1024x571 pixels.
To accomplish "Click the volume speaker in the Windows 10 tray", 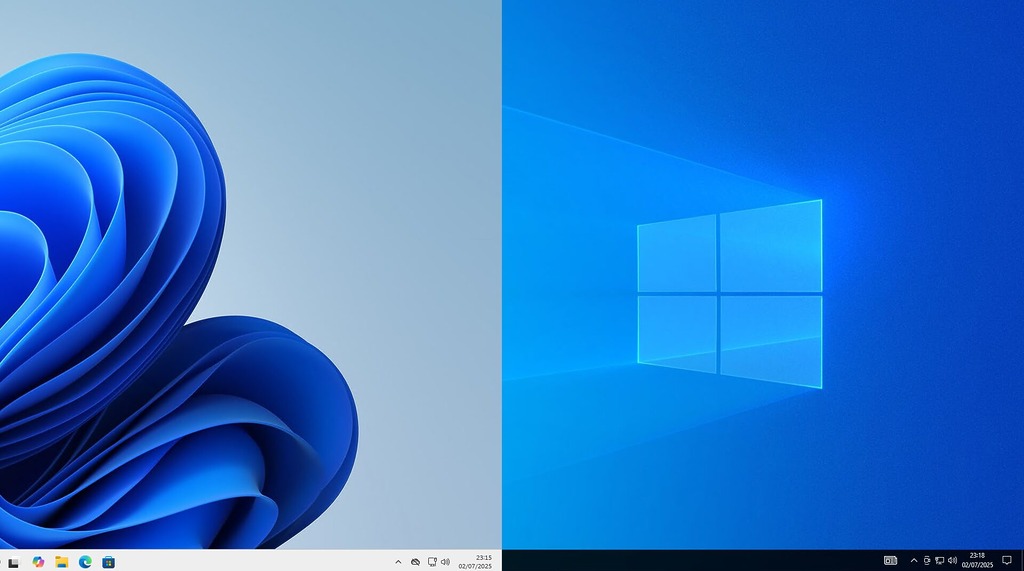I will tap(952, 561).
